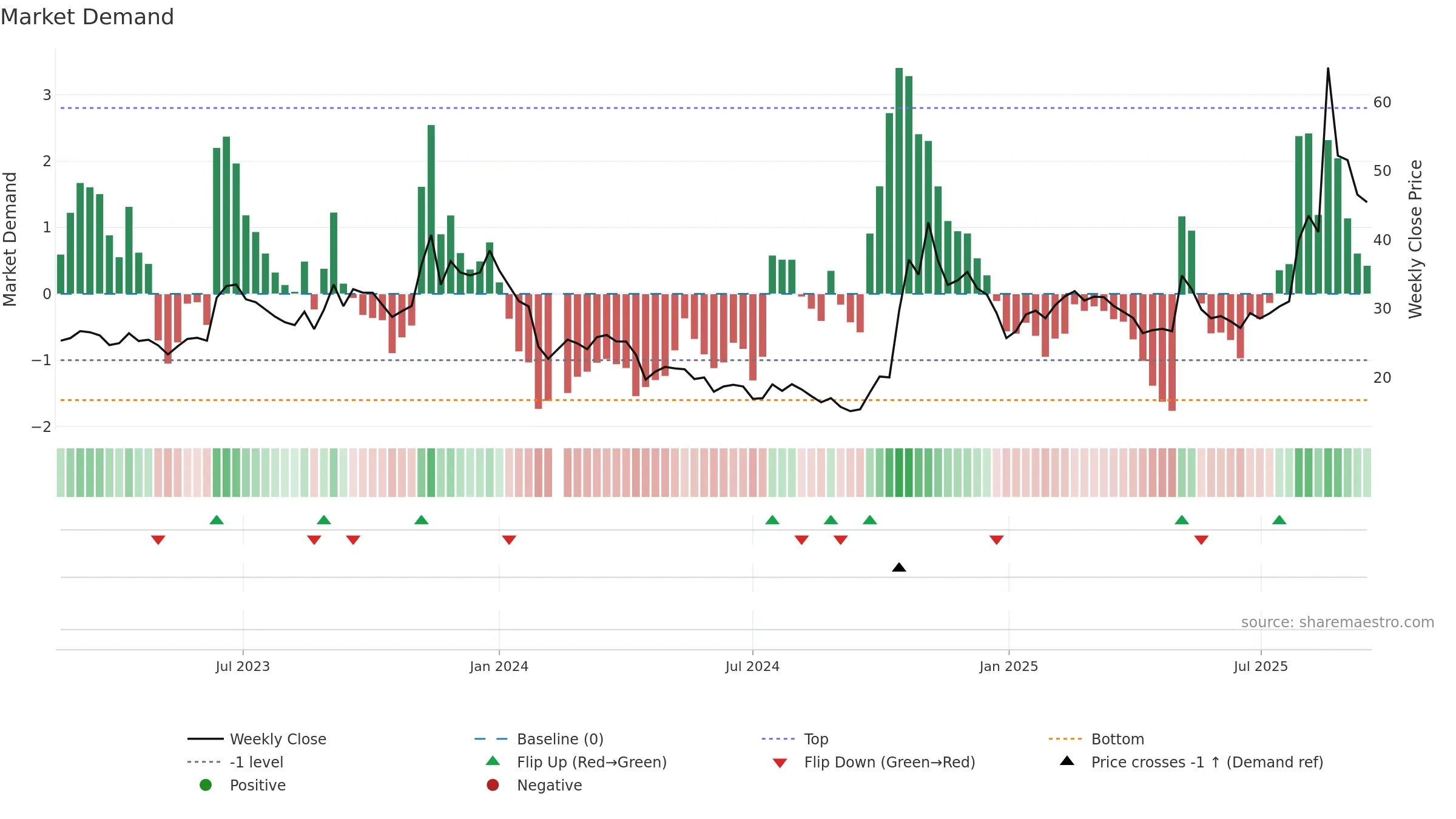The image size is (1456, 819).
Task: Toggle the -1 level legend entry
Action: click(235, 762)
